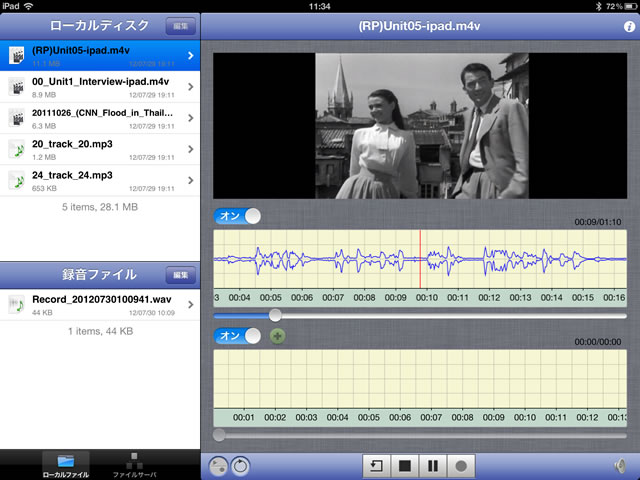Image resolution: width=640 pixels, height=480 pixels.
Task: Open the 20111026_(CNN_Flood_in_Thail file
Action: tap(100, 118)
